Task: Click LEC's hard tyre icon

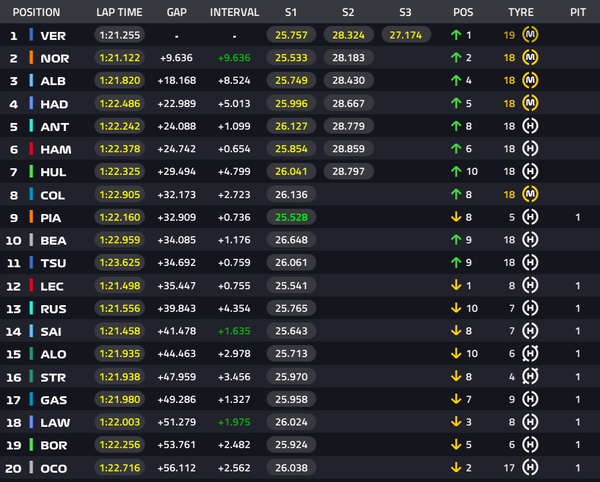Action: pos(530,285)
